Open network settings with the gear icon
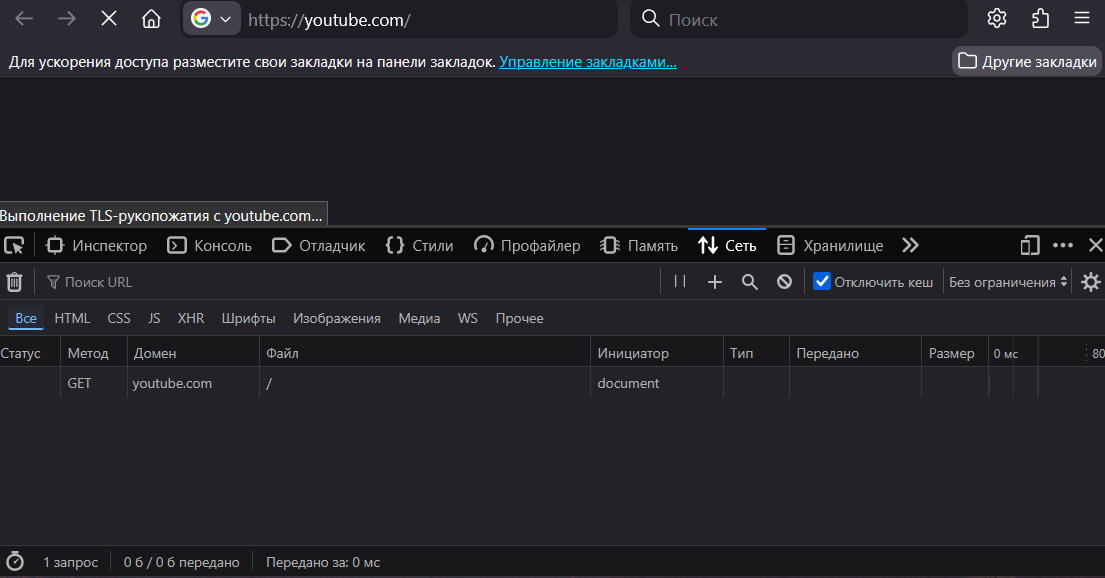1105x578 pixels. pyautogui.click(x=1091, y=282)
